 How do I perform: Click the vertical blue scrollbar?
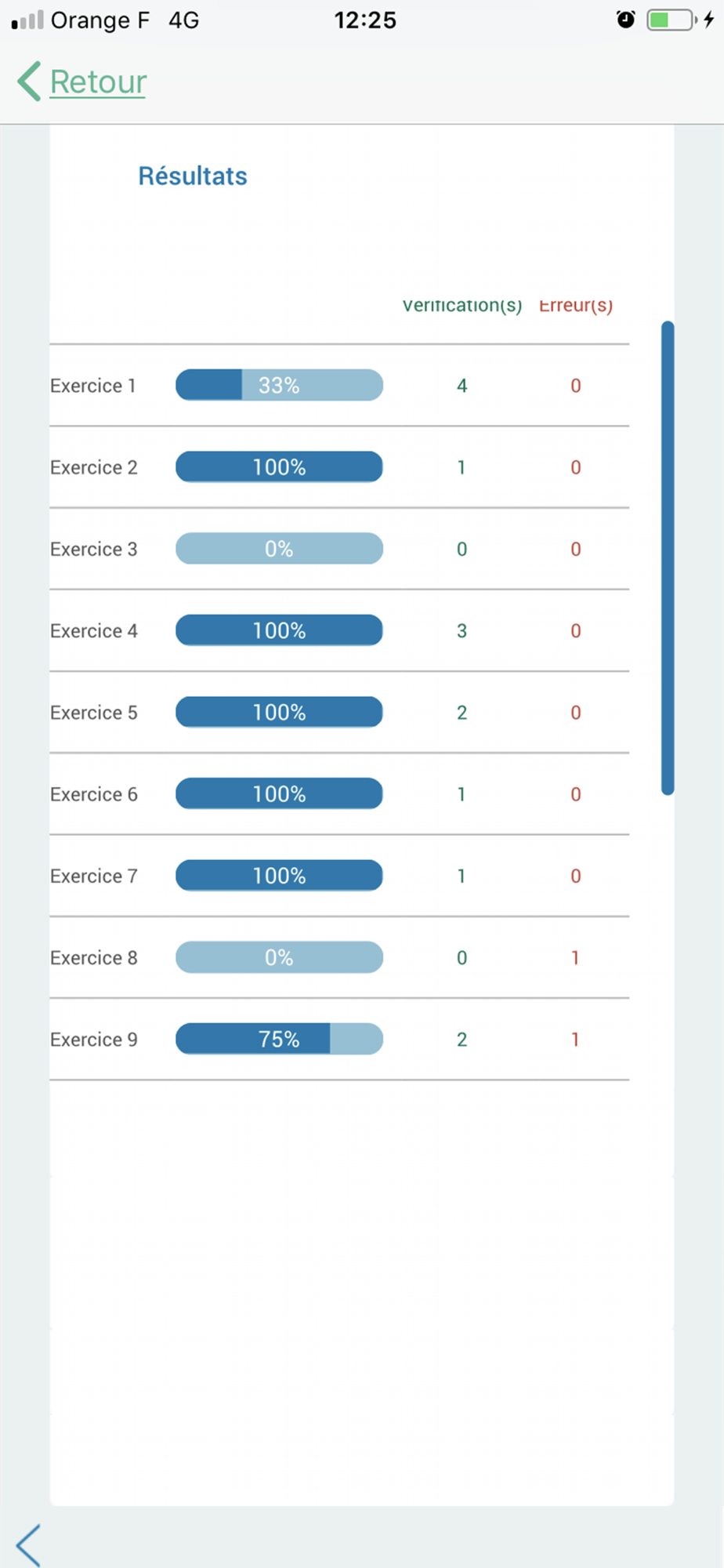point(668,557)
